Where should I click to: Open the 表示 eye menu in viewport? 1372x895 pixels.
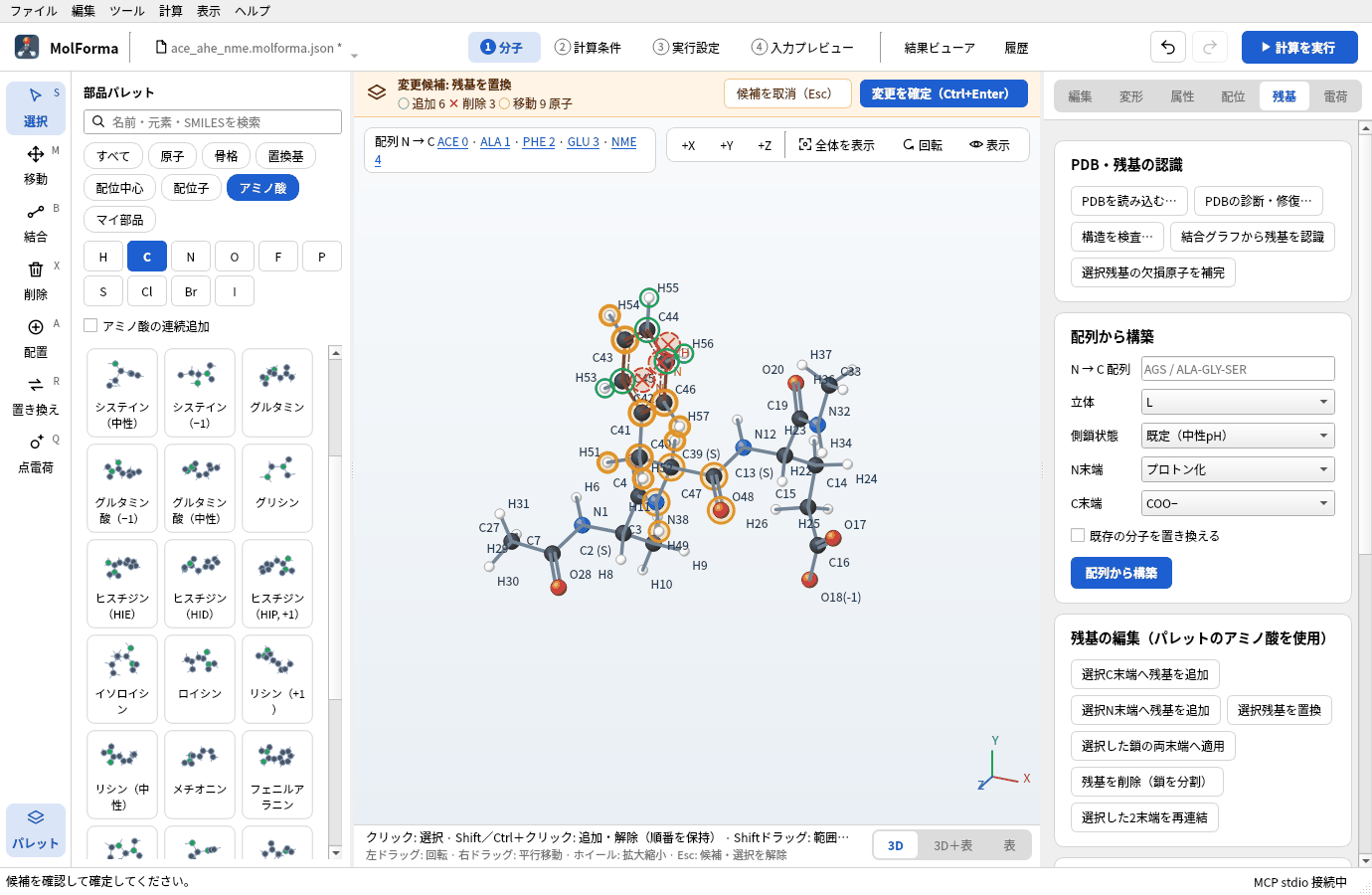(989, 145)
